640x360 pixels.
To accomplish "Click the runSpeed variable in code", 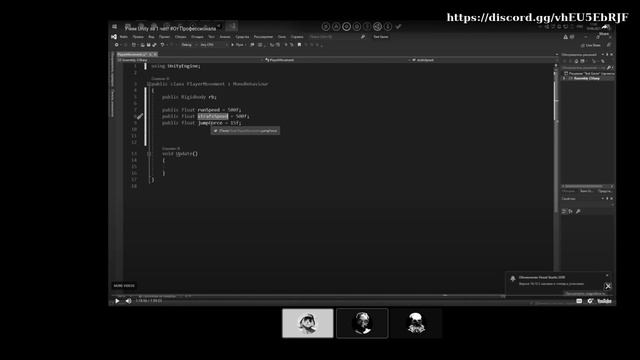I will click(x=209, y=110).
